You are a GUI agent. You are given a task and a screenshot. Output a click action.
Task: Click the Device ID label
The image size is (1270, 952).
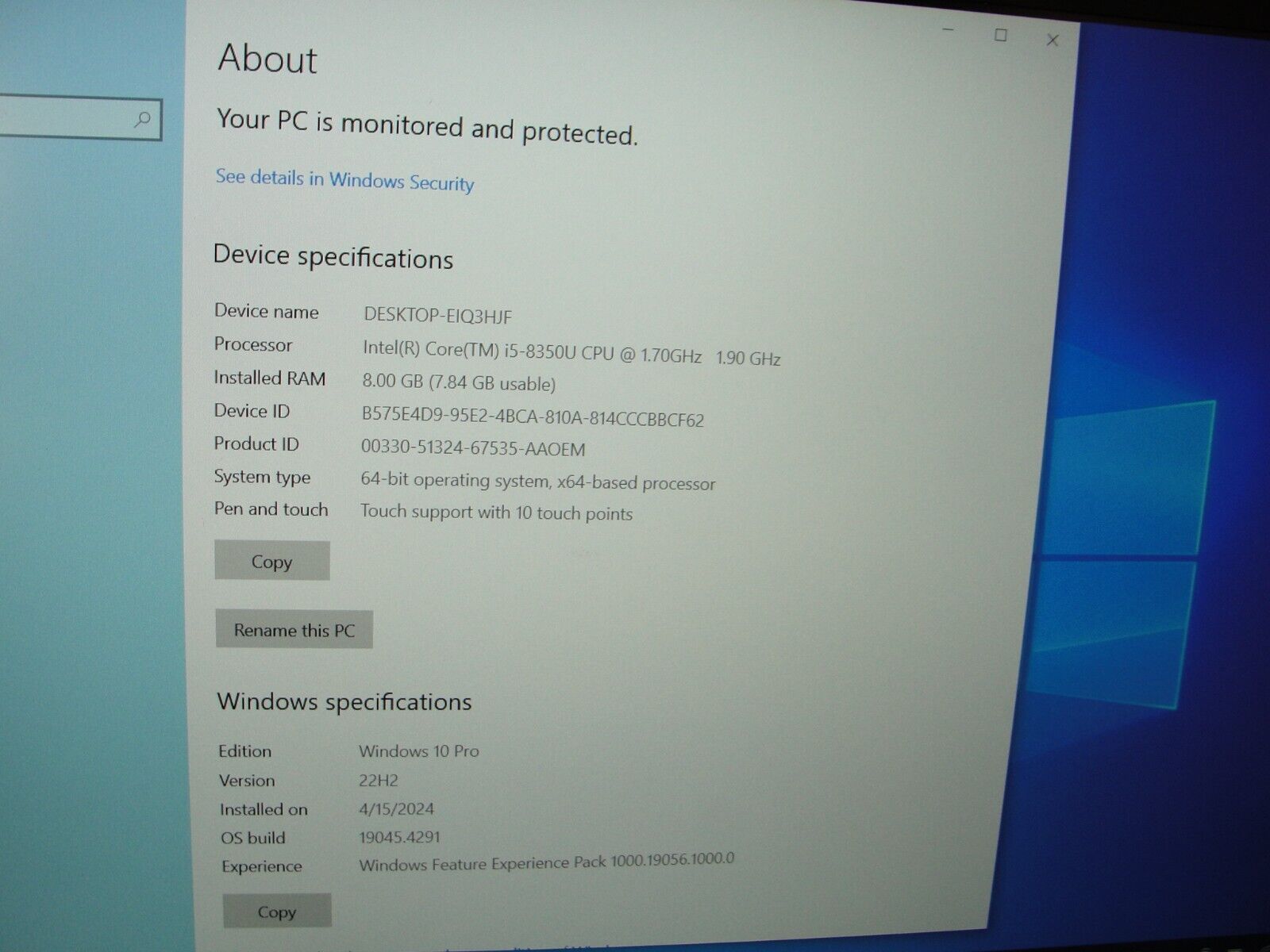click(x=252, y=411)
